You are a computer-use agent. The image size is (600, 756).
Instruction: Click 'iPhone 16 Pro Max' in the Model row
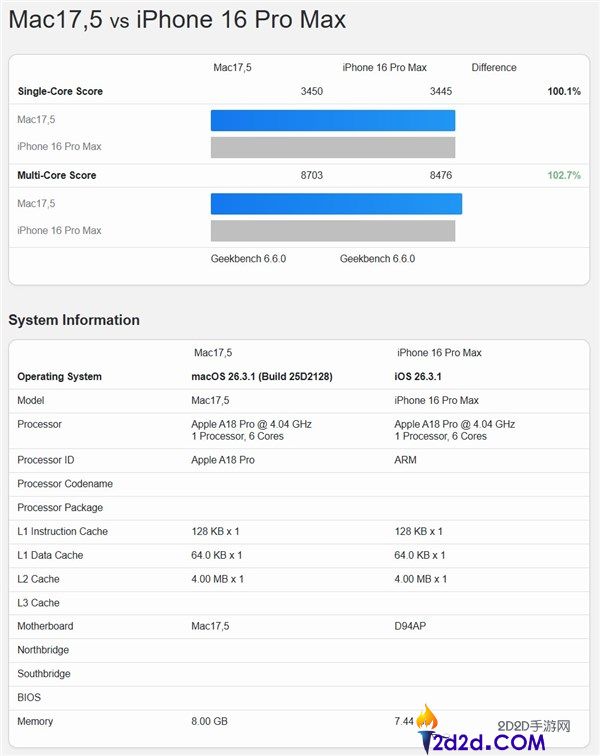coord(436,400)
